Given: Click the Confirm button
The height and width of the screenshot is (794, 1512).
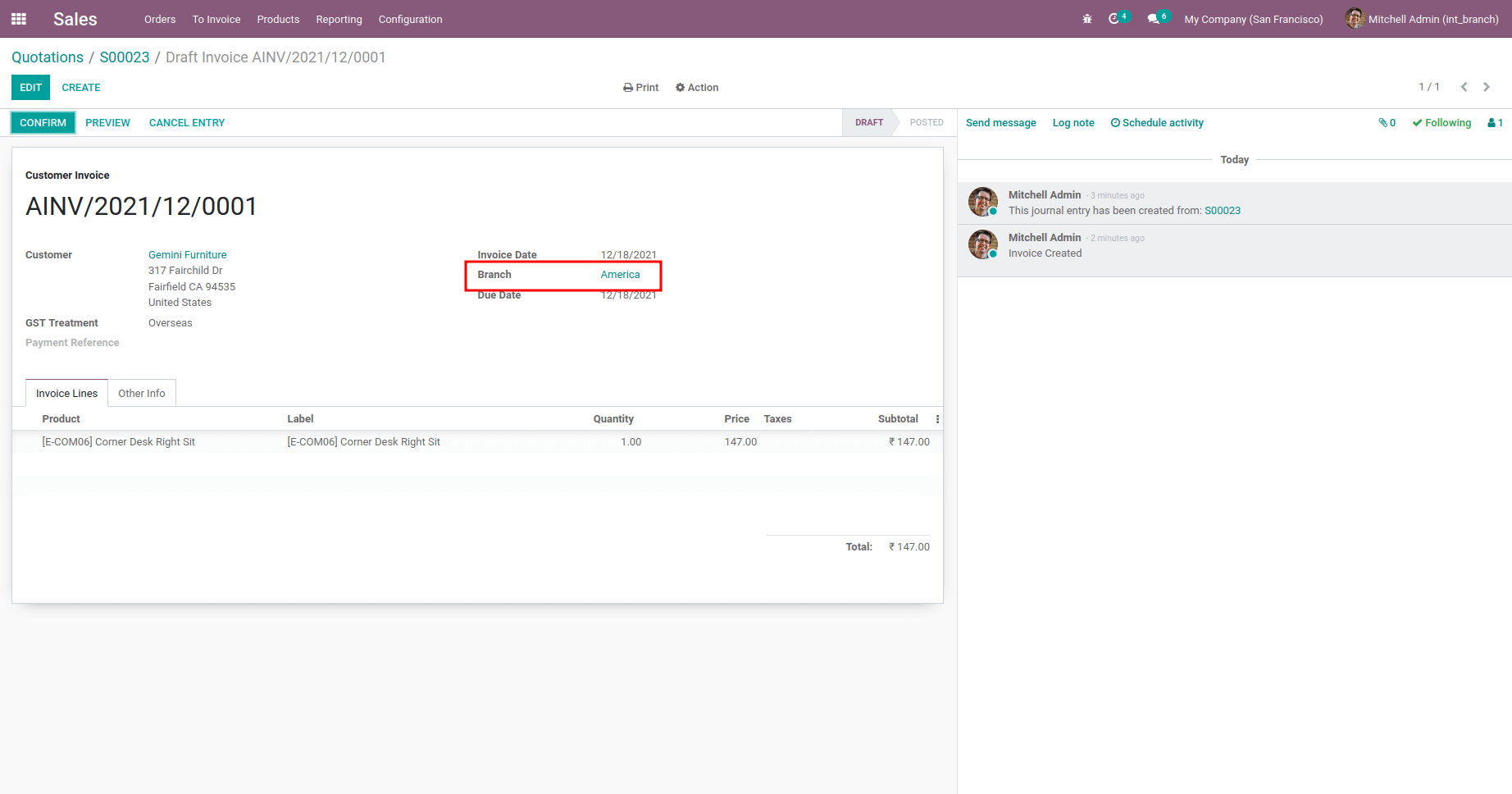Looking at the screenshot, I should (43, 123).
